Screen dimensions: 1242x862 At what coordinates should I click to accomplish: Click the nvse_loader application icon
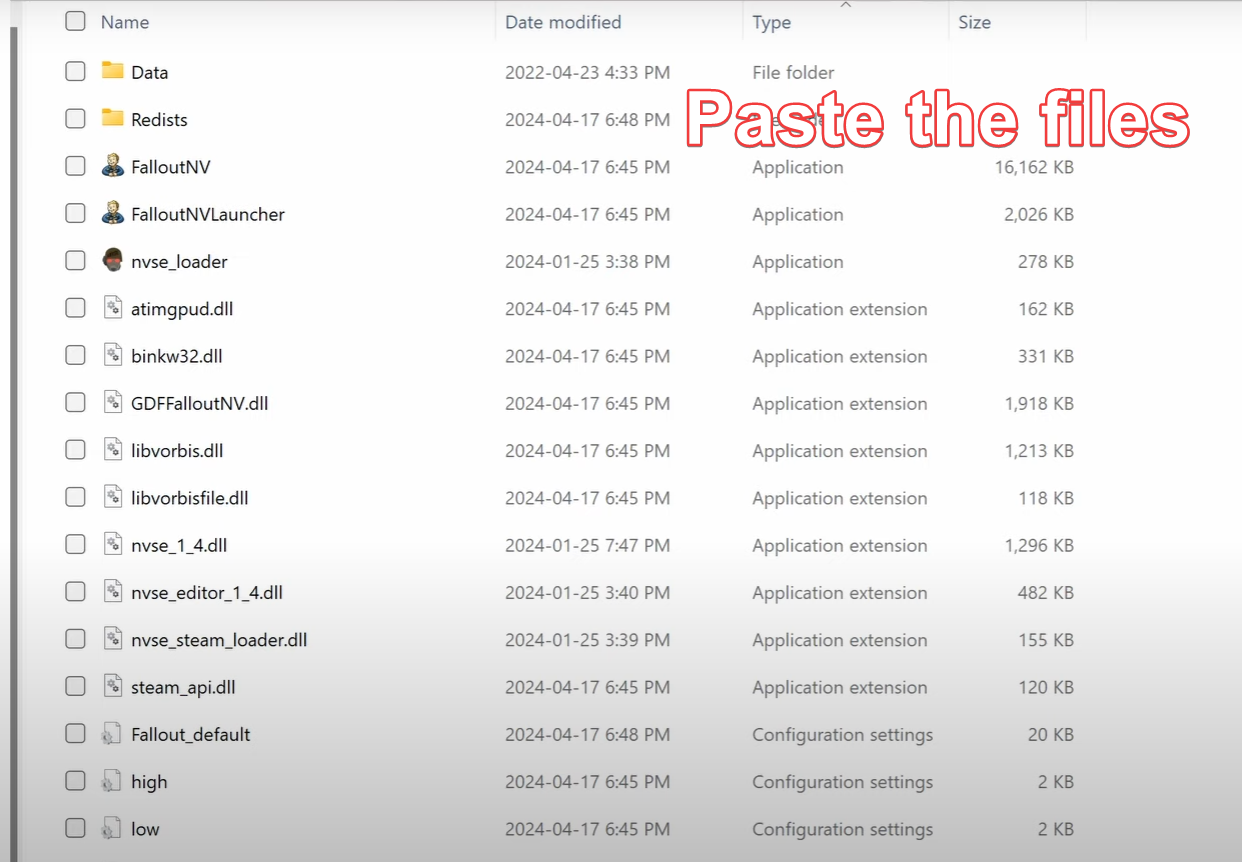click(113, 261)
